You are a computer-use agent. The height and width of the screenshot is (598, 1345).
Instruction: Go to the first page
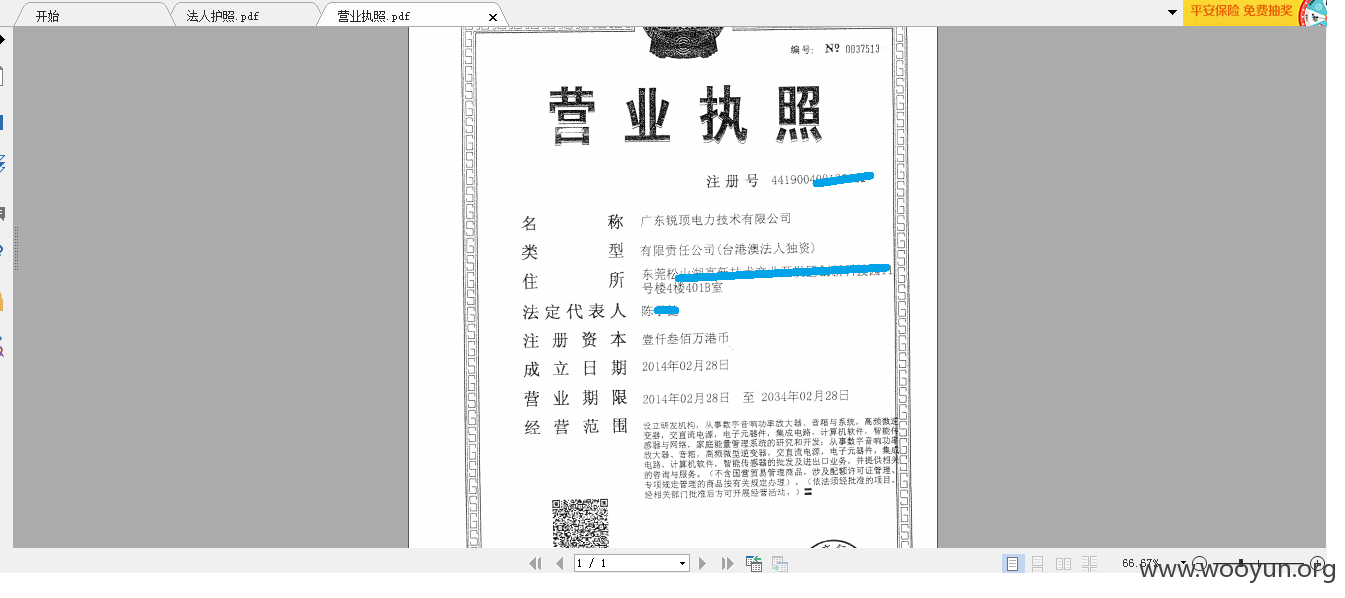[x=535, y=564]
